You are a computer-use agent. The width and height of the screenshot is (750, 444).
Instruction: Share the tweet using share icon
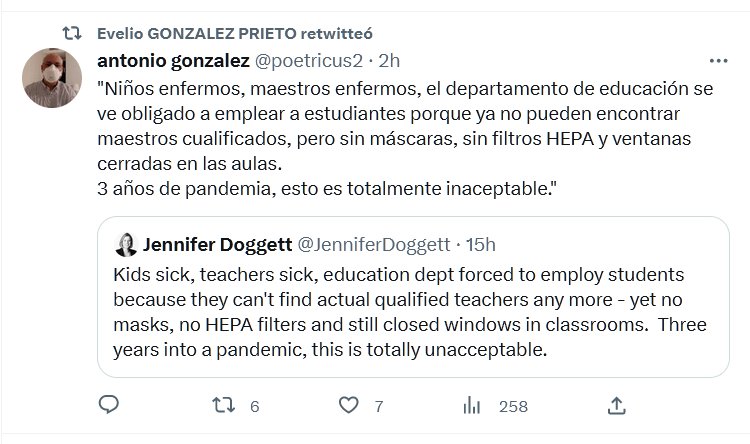617,406
